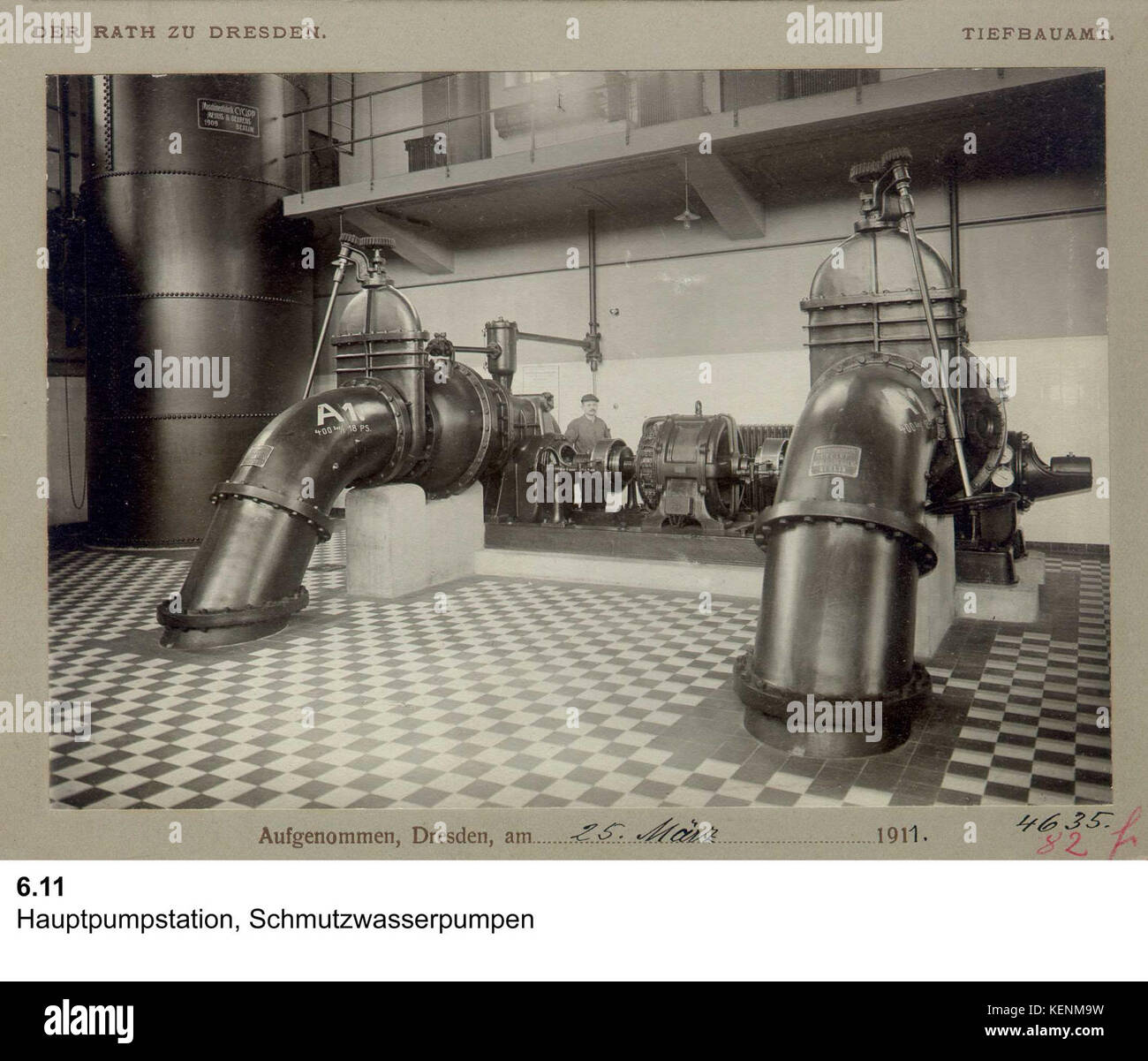Click the 'Aufgenommen, Dresden, am' caption text

(397, 835)
